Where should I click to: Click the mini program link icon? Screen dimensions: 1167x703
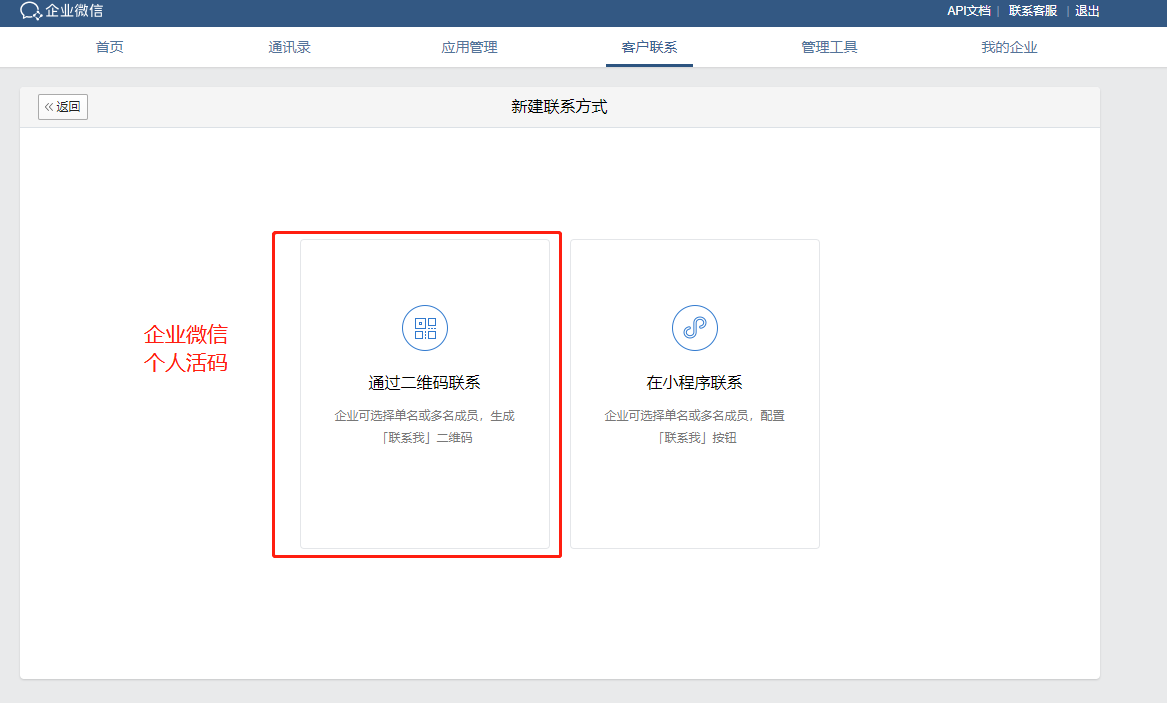click(x=694, y=328)
